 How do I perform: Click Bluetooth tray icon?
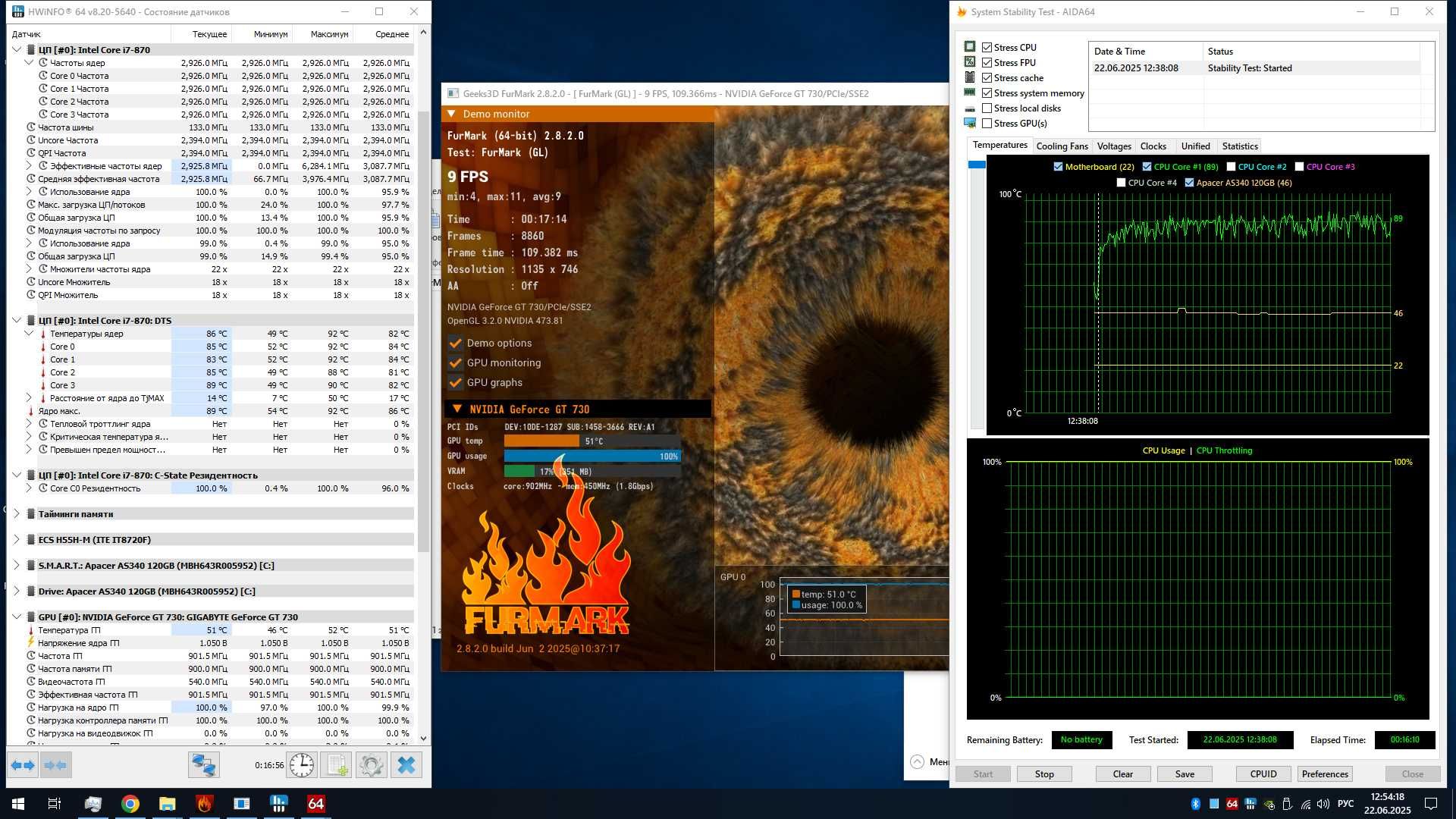[1196, 804]
